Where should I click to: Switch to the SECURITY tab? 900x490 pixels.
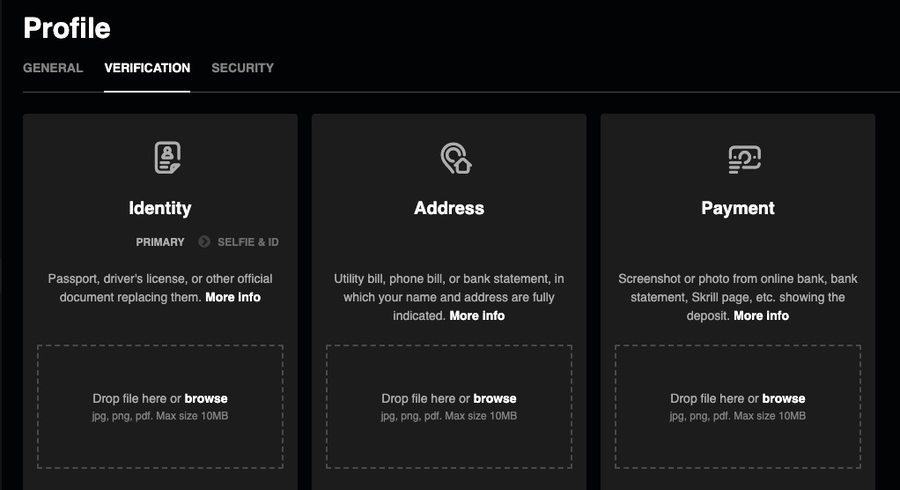tap(242, 68)
